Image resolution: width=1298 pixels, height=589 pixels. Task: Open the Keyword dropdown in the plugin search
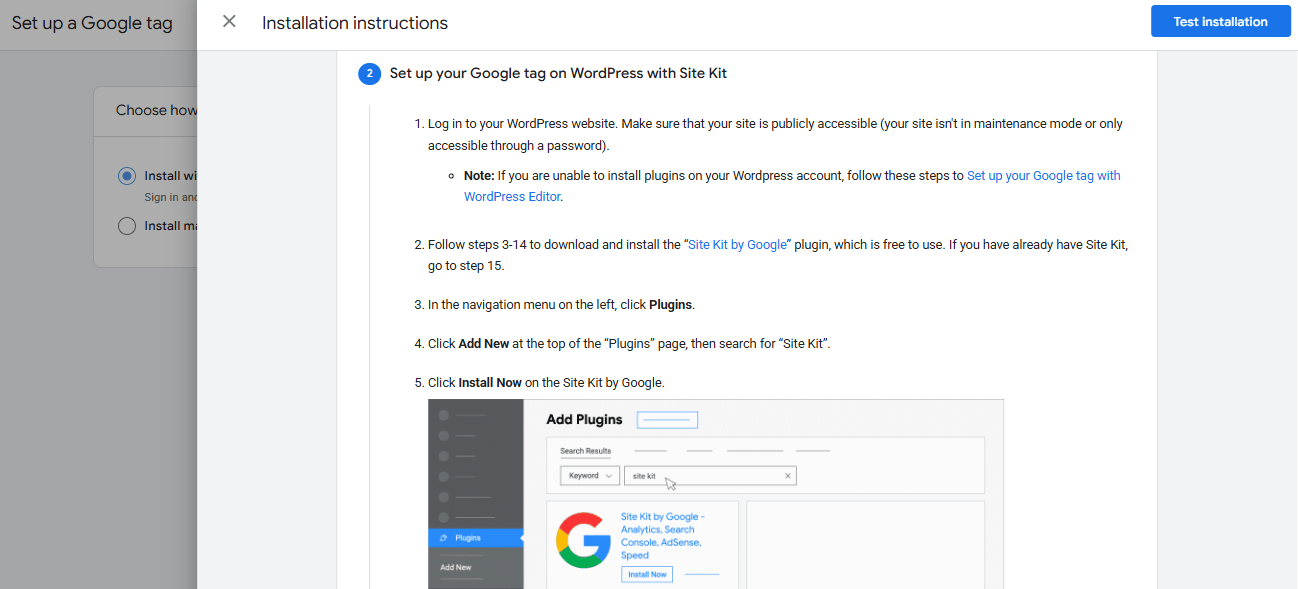point(589,475)
